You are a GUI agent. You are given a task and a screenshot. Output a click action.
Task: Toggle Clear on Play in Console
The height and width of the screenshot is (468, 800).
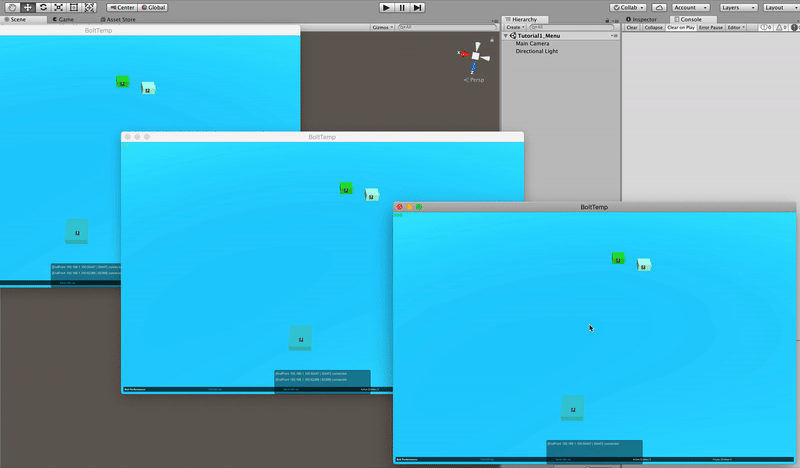click(681, 28)
